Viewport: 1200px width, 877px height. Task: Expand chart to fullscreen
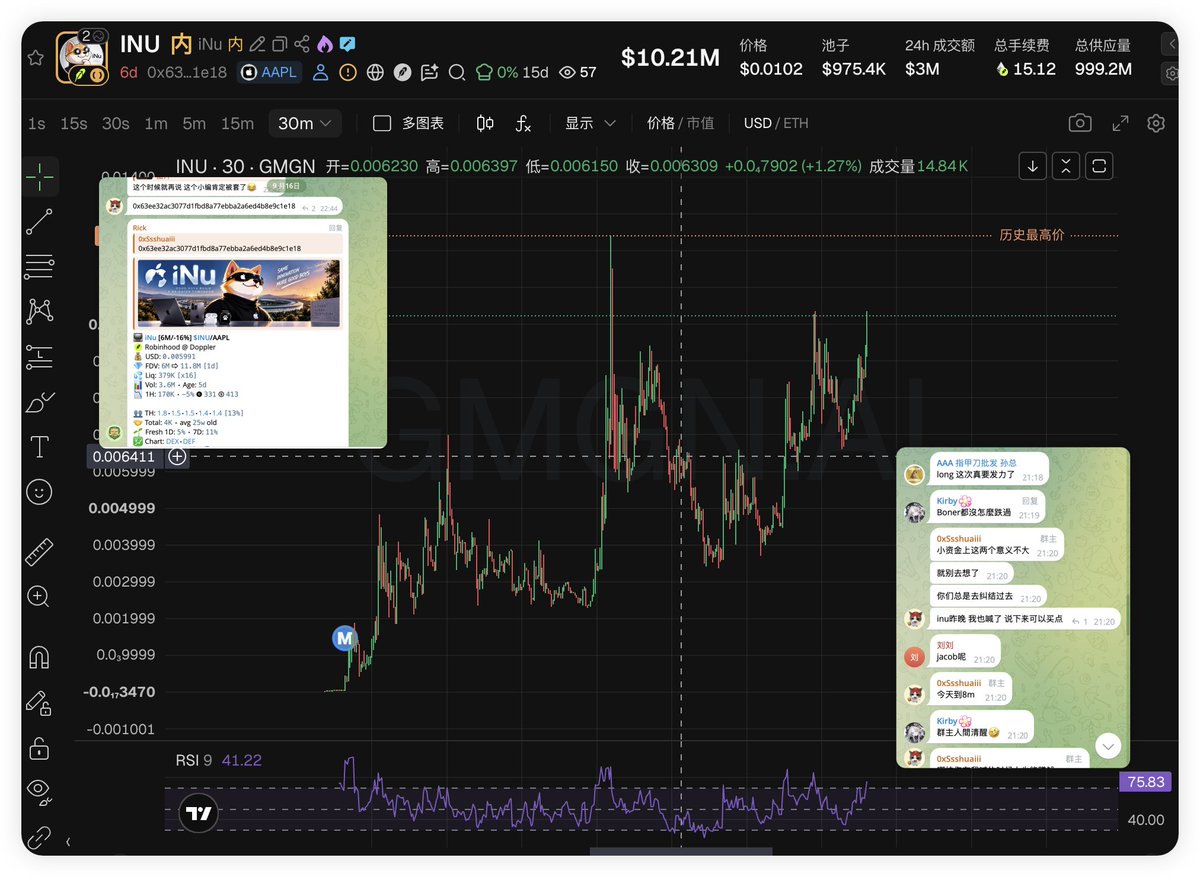tap(1121, 123)
